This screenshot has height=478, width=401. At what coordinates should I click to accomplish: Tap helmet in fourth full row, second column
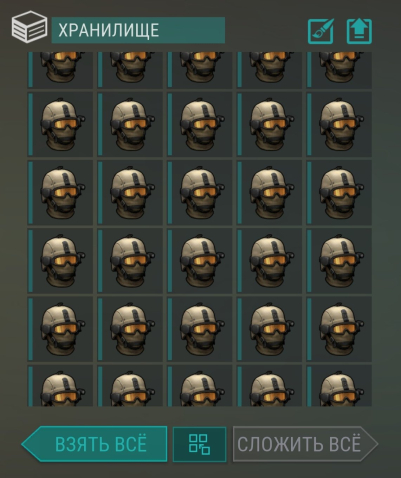tap(130, 329)
